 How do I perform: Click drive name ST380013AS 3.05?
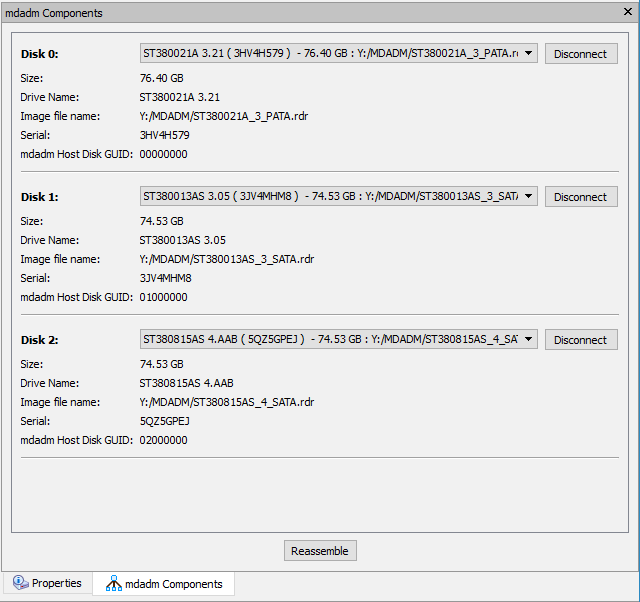[x=182, y=240]
